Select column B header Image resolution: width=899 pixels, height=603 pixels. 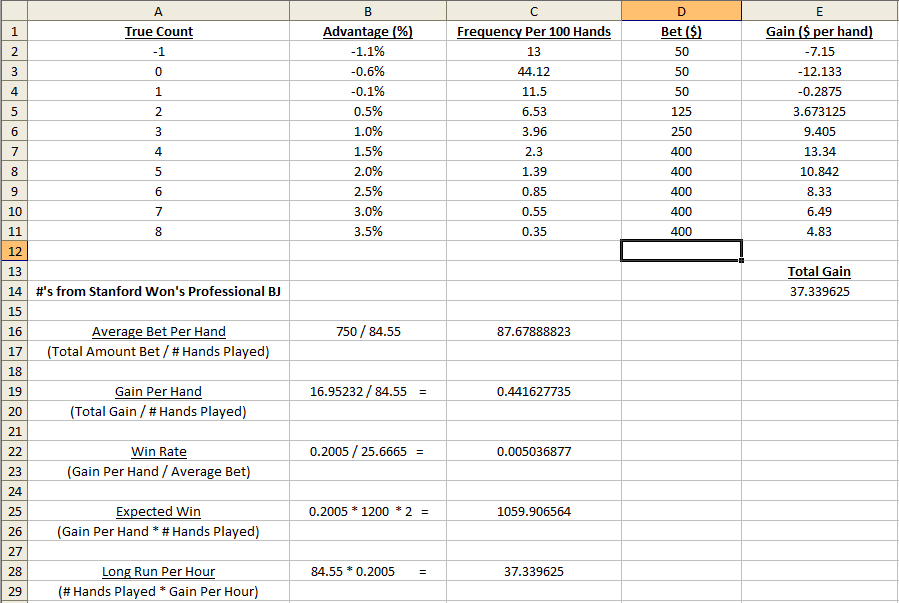coord(368,11)
